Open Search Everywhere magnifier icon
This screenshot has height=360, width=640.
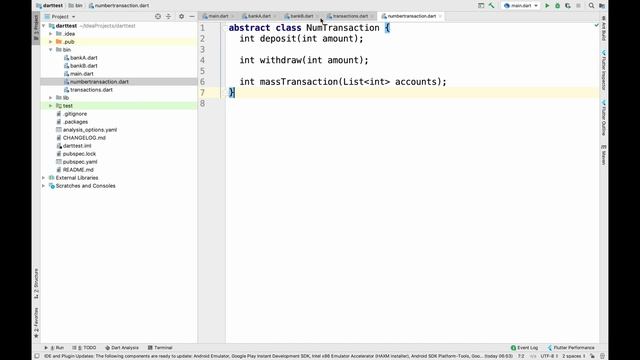coord(591,6)
